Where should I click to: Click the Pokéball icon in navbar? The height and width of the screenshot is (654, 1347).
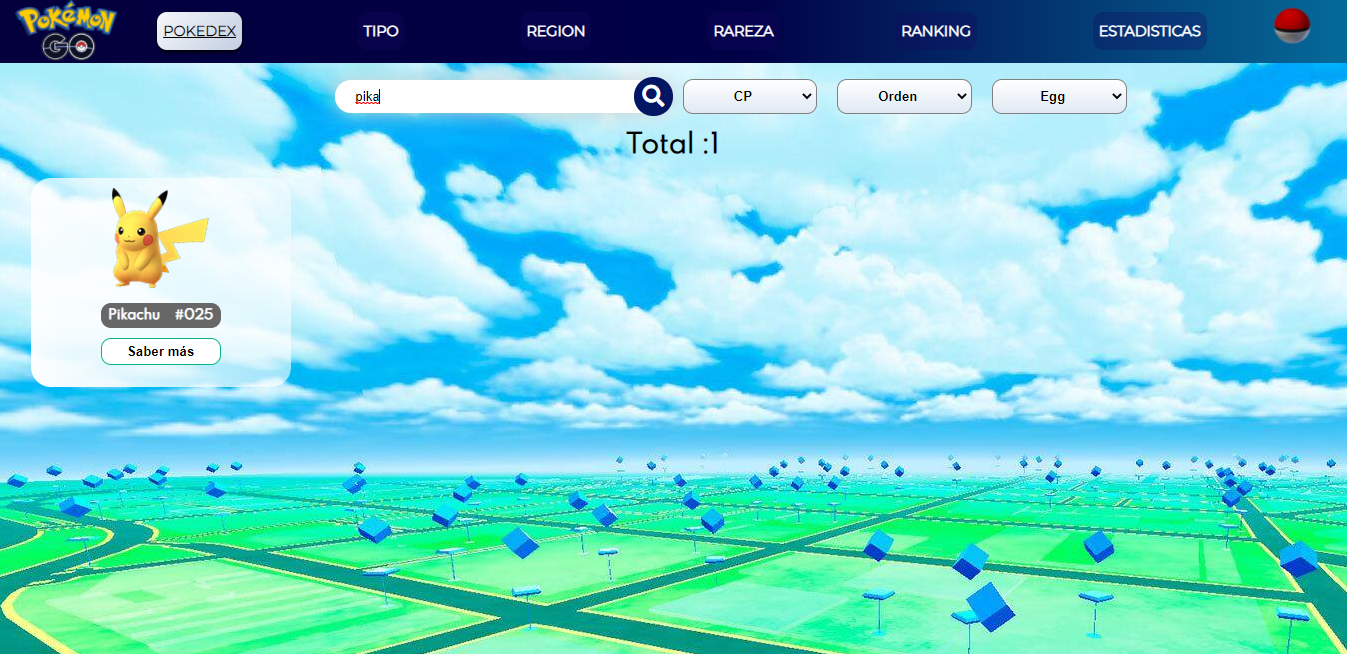(1292, 26)
